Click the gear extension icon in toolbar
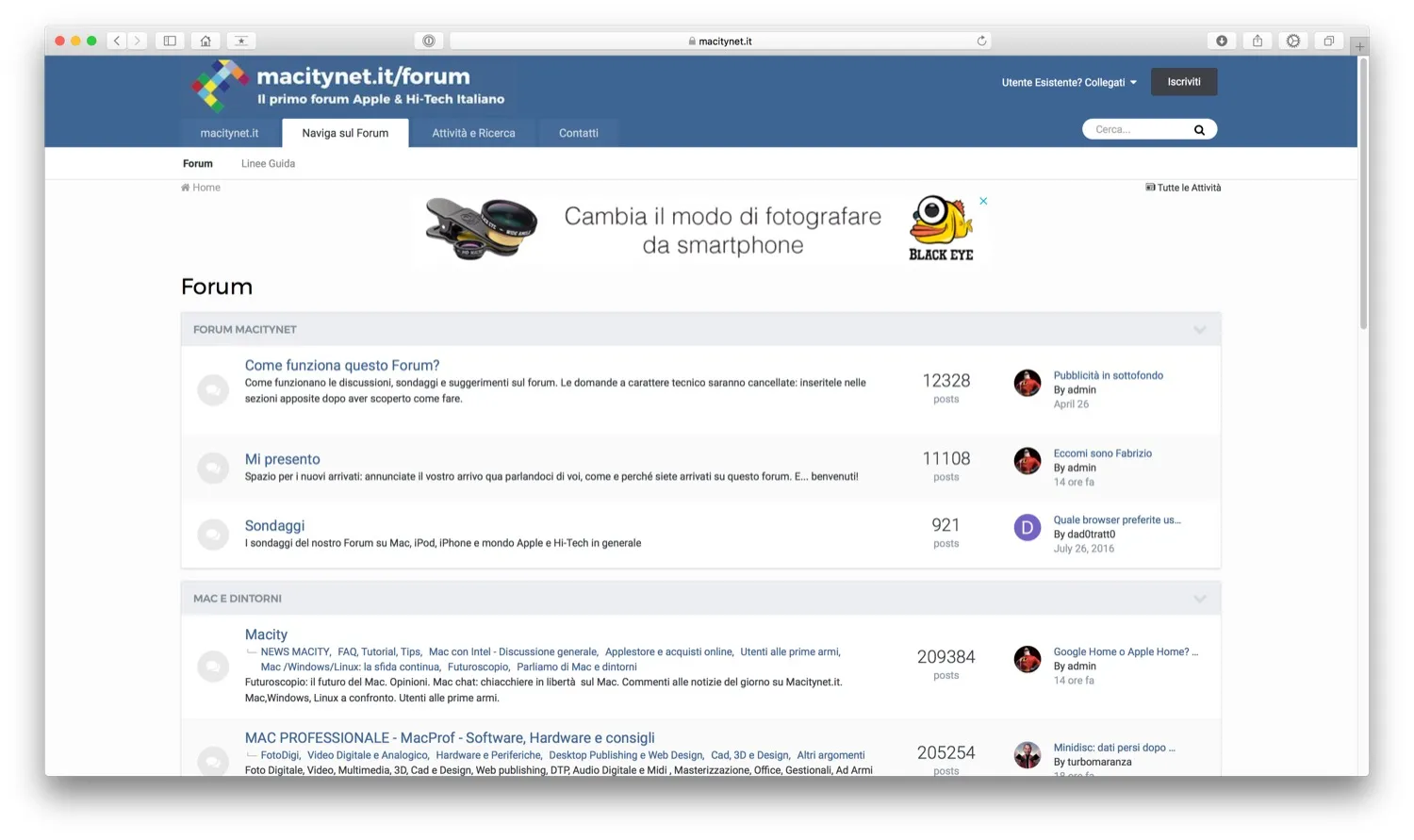Image resolution: width=1414 pixels, height=840 pixels. pyautogui.click(x=1293, y=41)
